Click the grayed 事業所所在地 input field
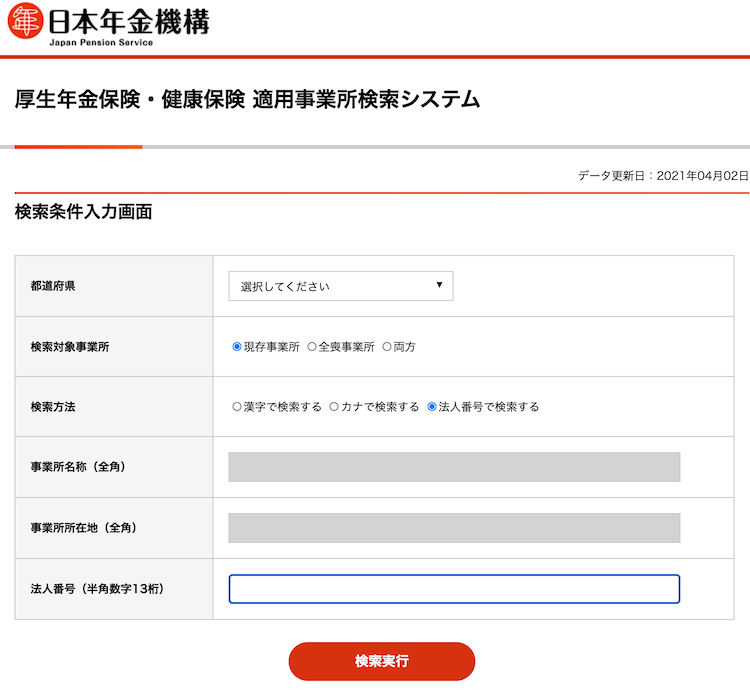Image resolution: width=750 pixels, height=690 pixels. tap(454, 528)
